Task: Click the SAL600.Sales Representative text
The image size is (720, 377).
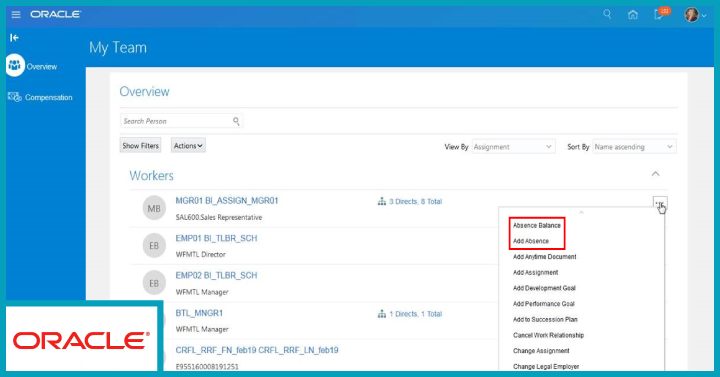Action: coord(219,218)
